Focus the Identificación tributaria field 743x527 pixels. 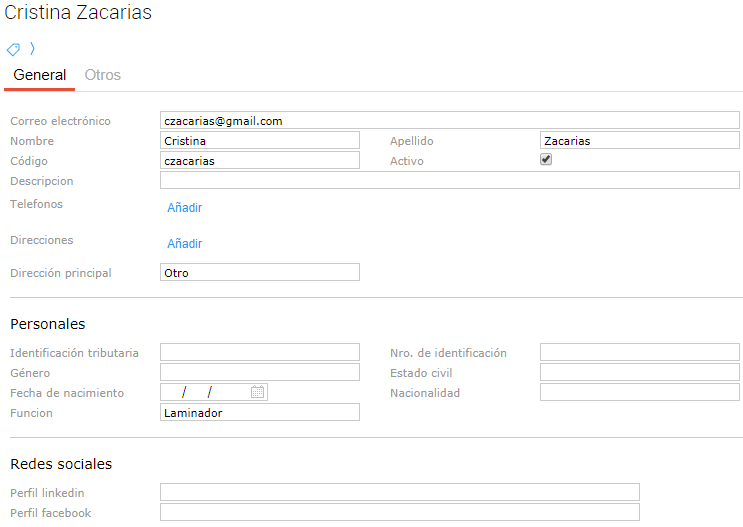[259, 352]
